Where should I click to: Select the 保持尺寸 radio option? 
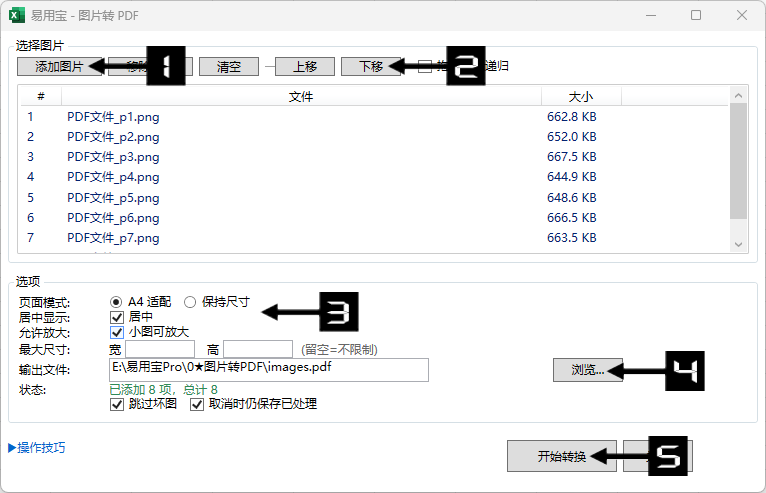pyautogui.click(x=191, y=301)
